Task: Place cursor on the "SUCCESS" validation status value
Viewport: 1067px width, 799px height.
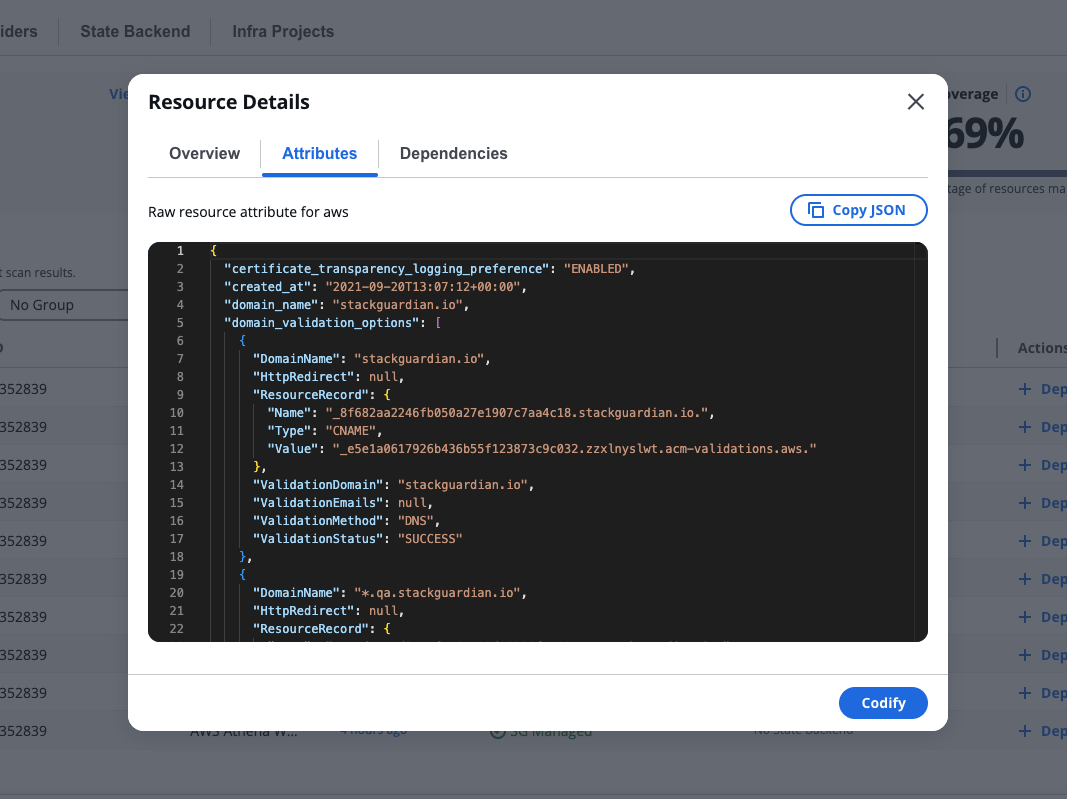Action: (x=429, y=539)
